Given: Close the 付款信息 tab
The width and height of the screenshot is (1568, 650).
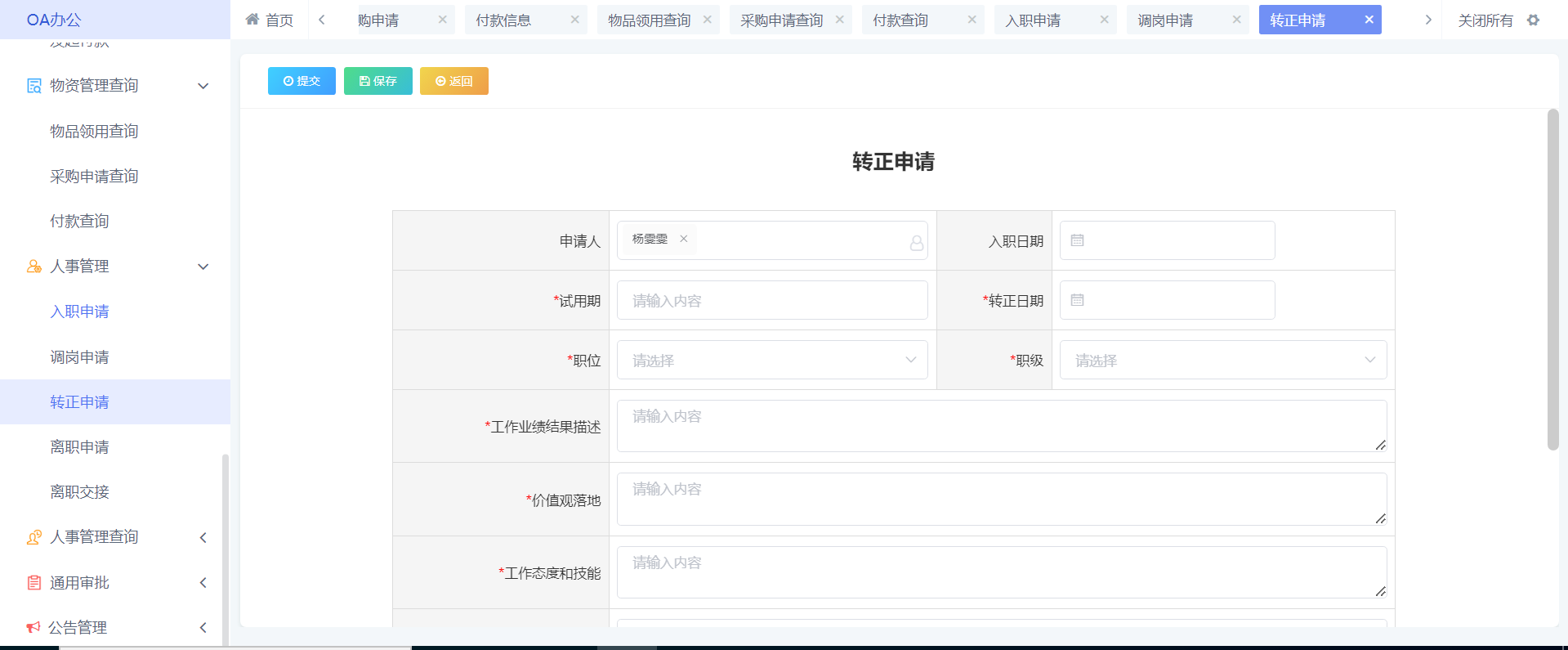Looking at the screenshot, I should coord(574,20).
